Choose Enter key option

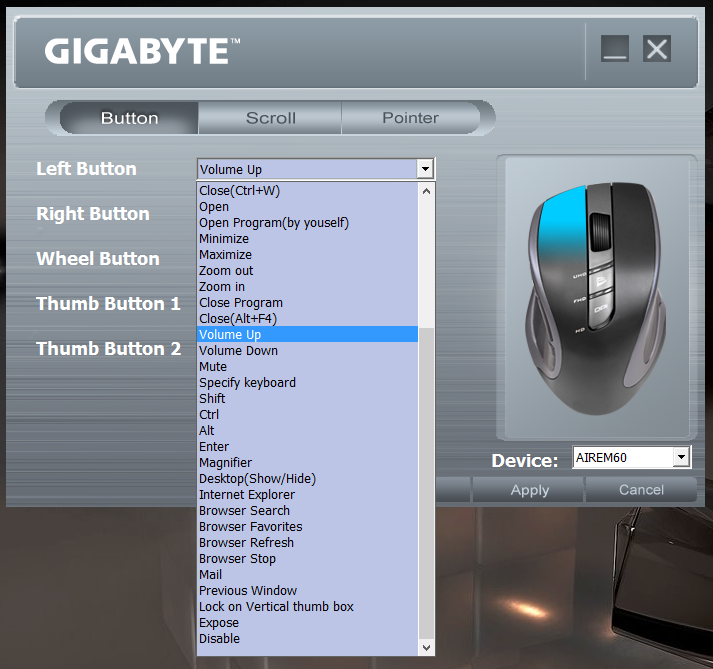(307, 447)
